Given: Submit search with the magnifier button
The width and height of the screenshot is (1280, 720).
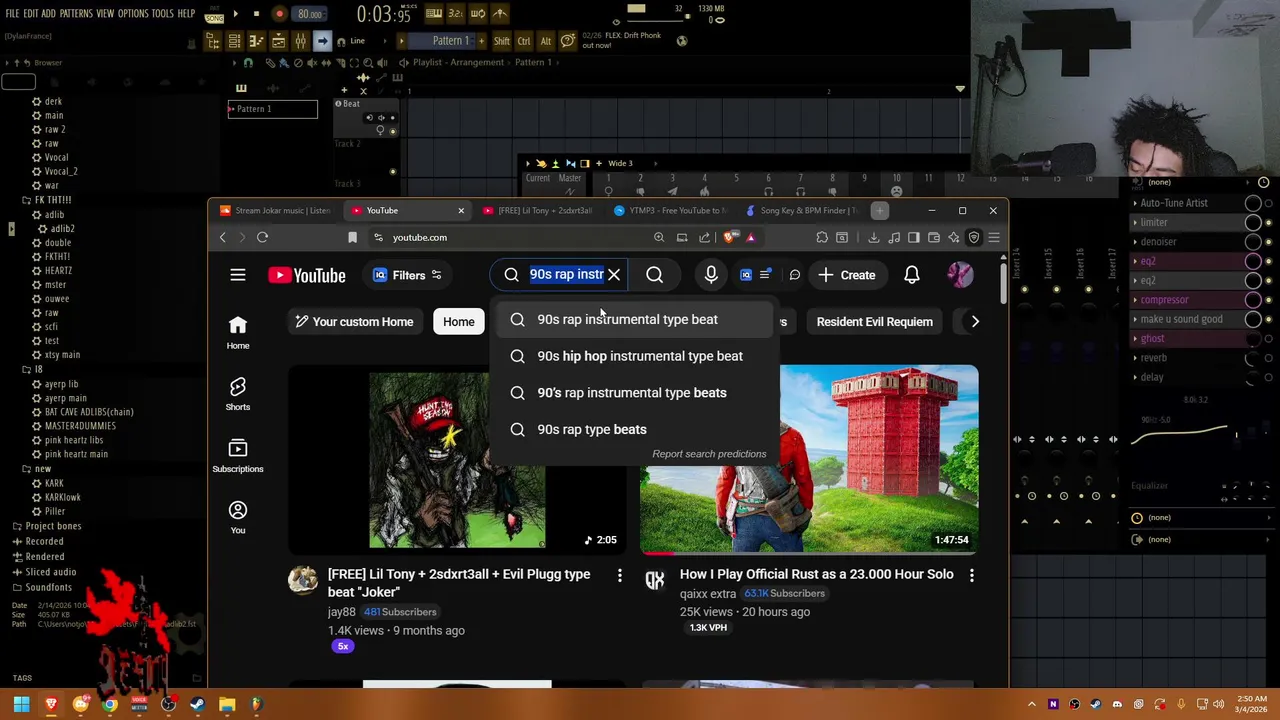Looking at the screenshot, I should 655,275.
